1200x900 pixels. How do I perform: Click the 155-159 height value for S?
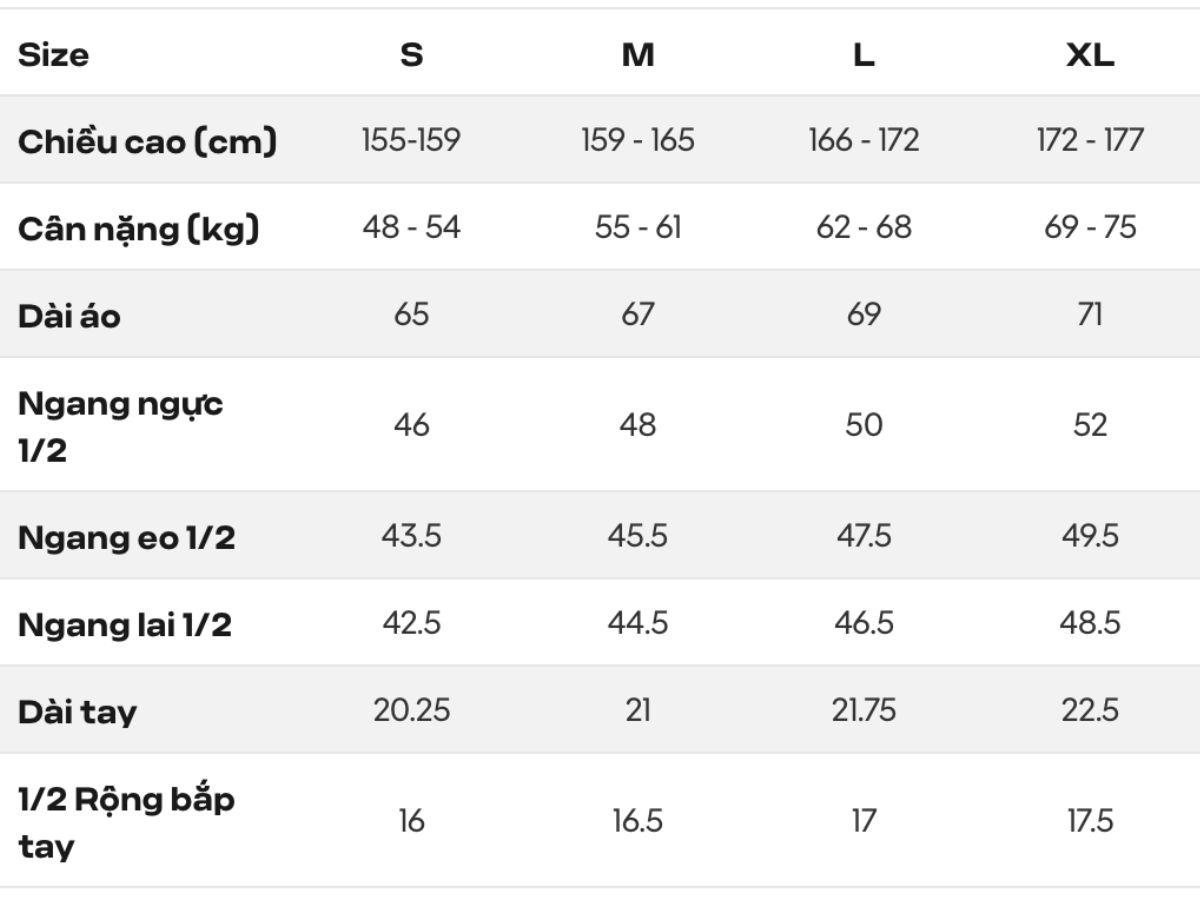point(411,140)
